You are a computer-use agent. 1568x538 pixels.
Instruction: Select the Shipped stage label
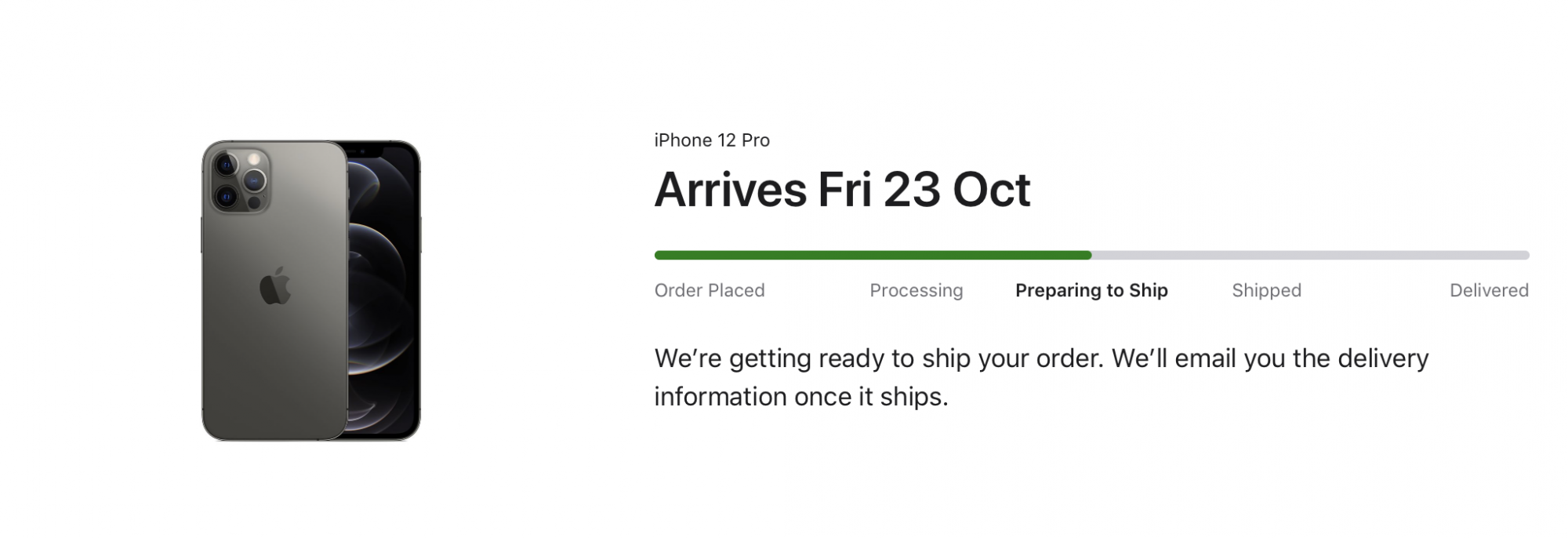pos(1266,290)
